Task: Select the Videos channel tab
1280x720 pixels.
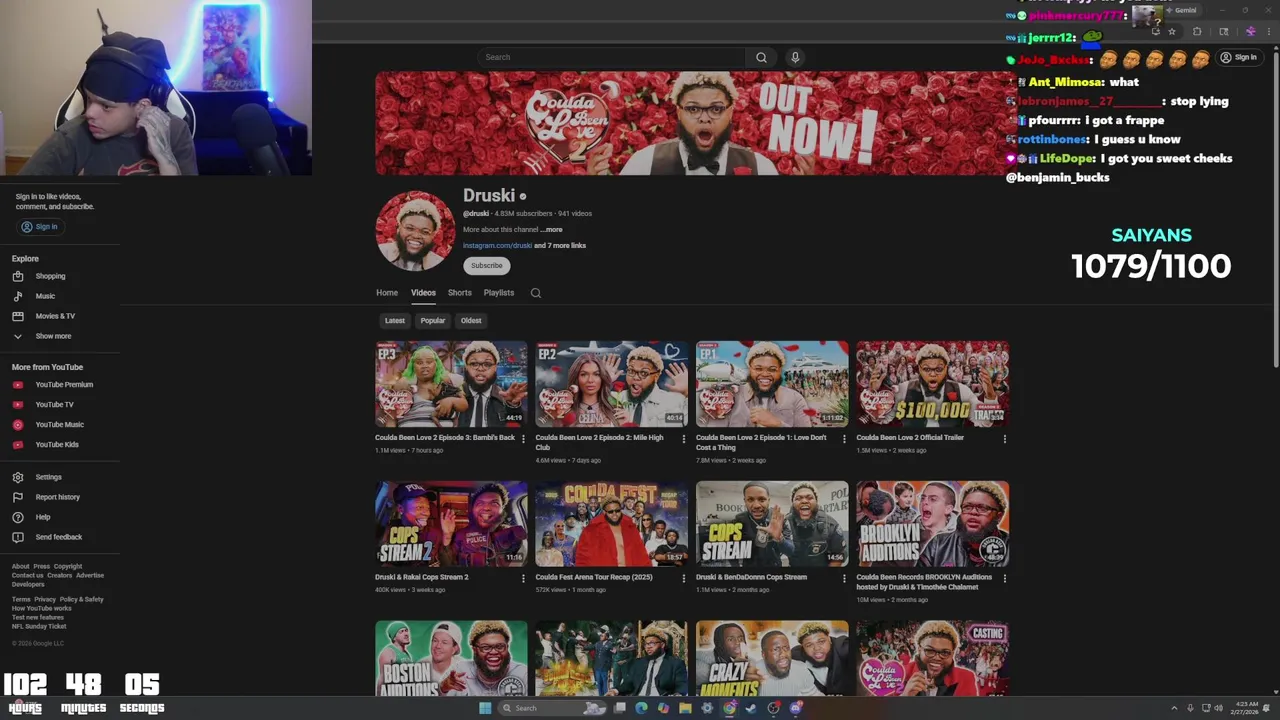Action: (x=423, y=293)
